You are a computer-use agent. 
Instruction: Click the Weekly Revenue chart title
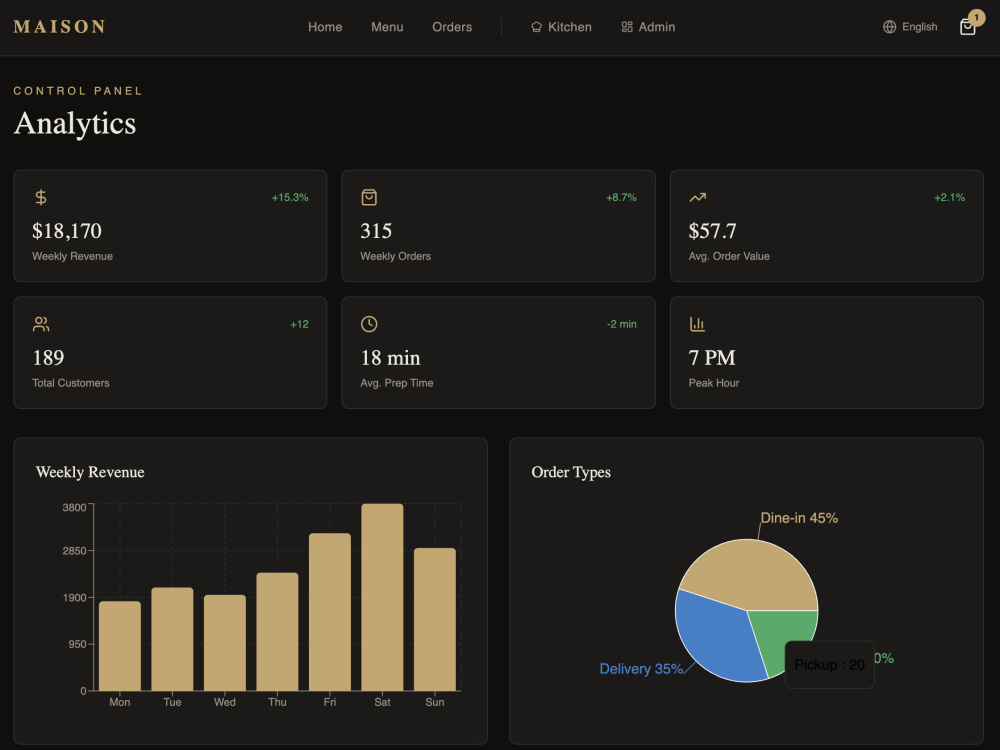(x=90, y=472)
